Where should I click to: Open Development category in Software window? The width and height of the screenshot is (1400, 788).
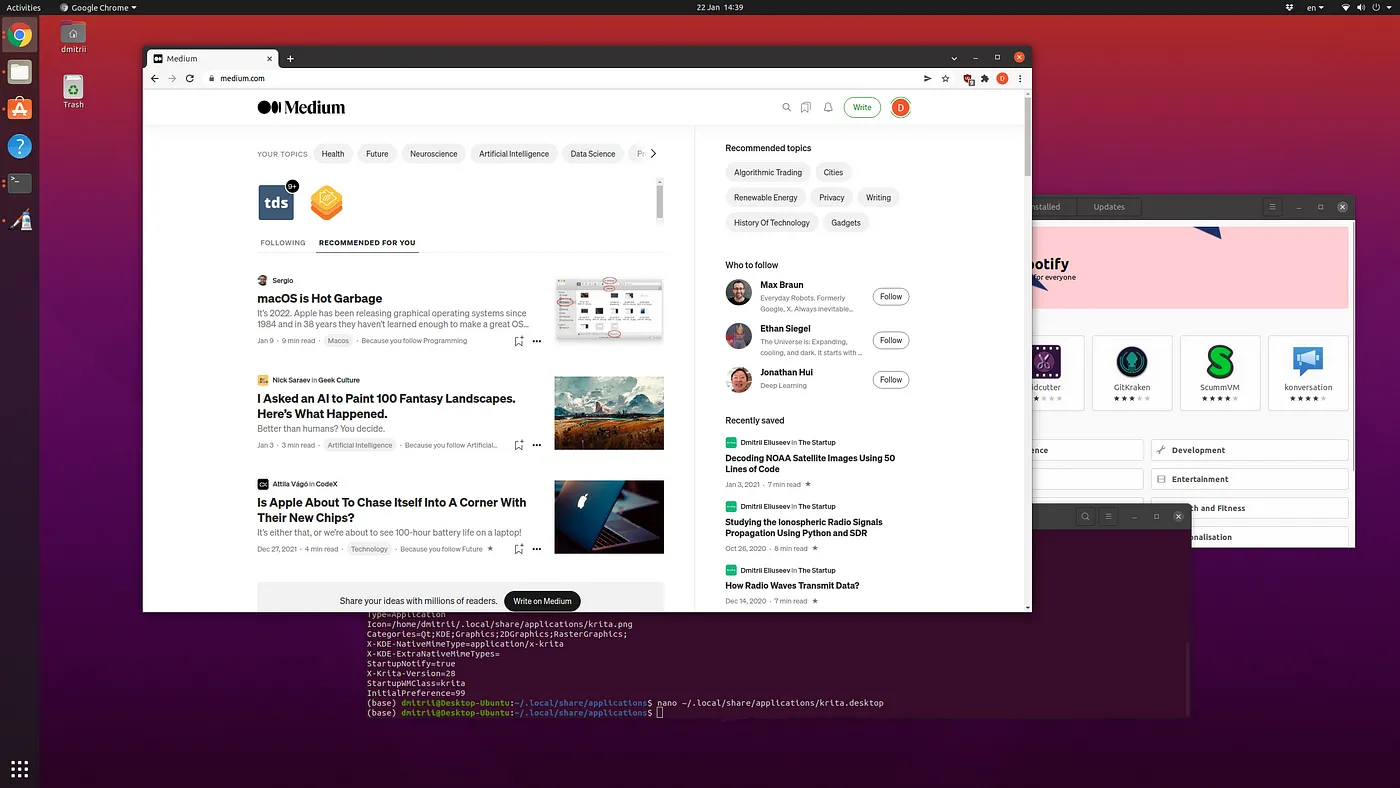(x=1251, y=450)
